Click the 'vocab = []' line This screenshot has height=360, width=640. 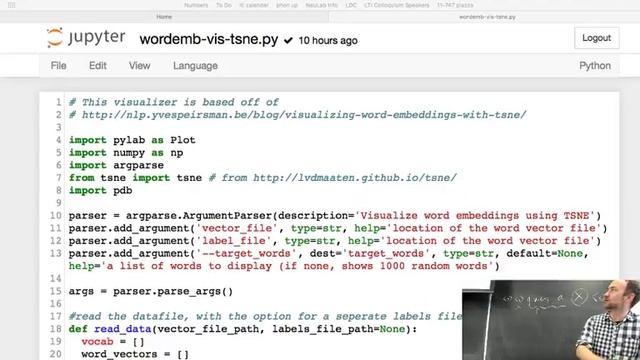tap(113, 342)
